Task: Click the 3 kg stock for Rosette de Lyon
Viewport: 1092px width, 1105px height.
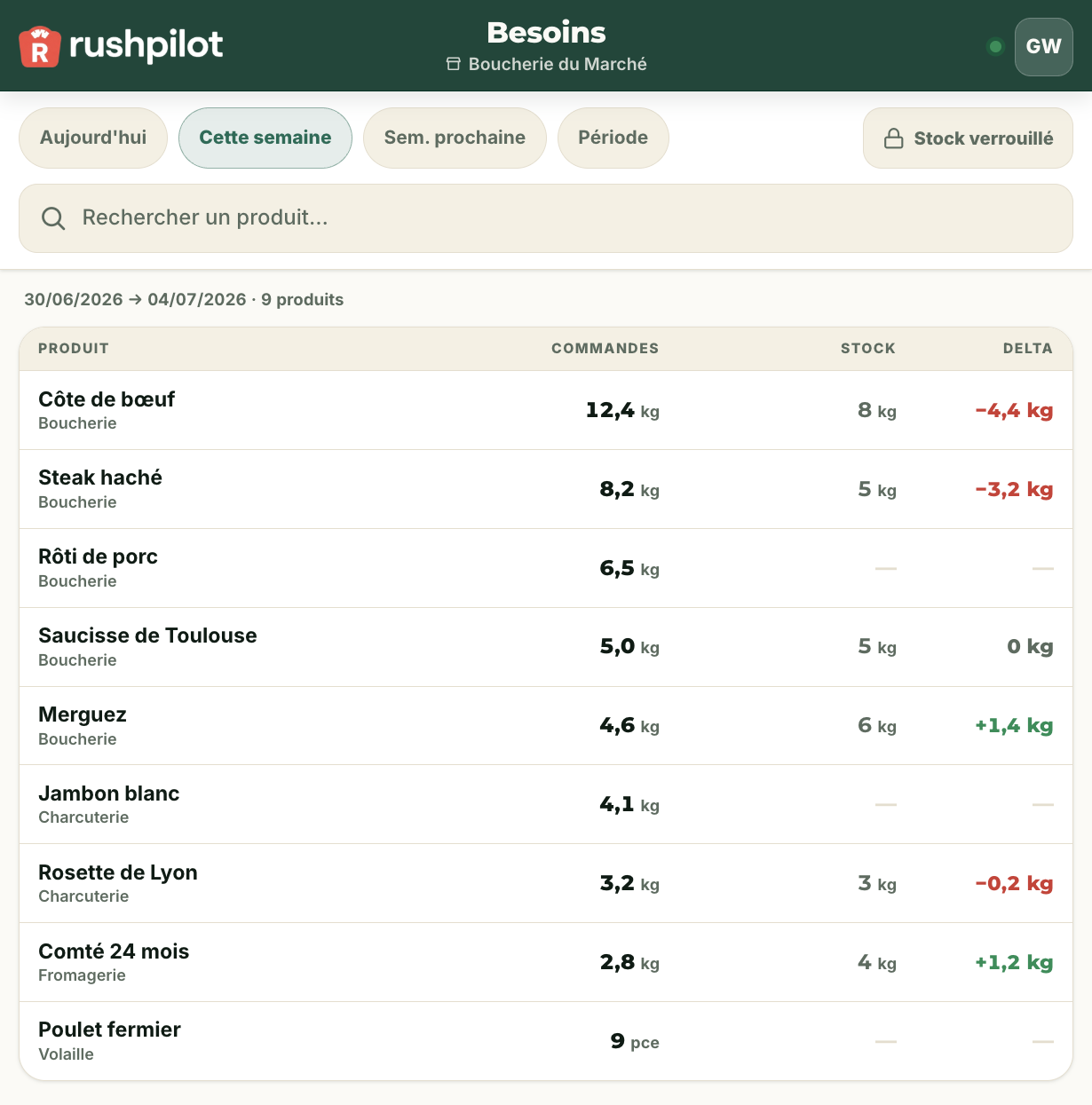Action: pyautogui.click(x=877, y=884)
